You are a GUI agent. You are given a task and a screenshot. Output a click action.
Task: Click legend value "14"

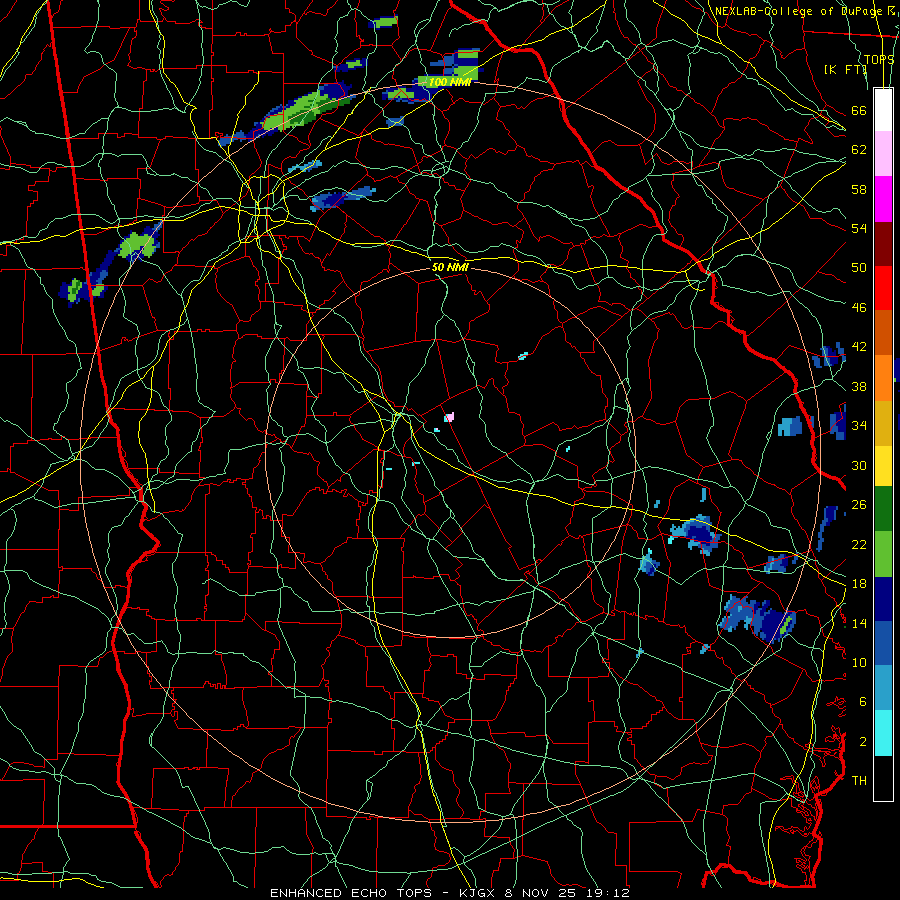click(859, 623)
